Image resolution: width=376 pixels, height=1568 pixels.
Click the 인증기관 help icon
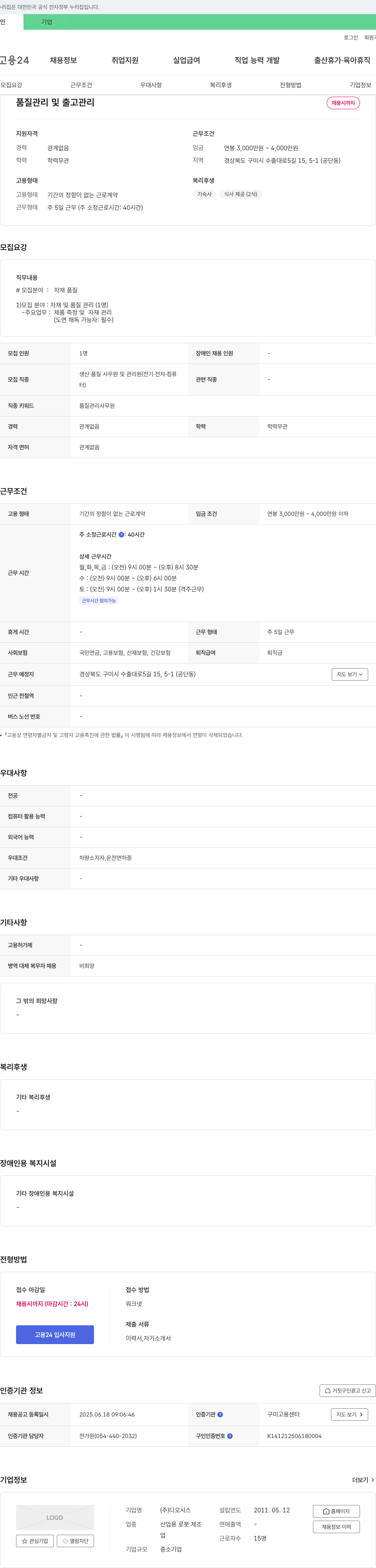220,1415
